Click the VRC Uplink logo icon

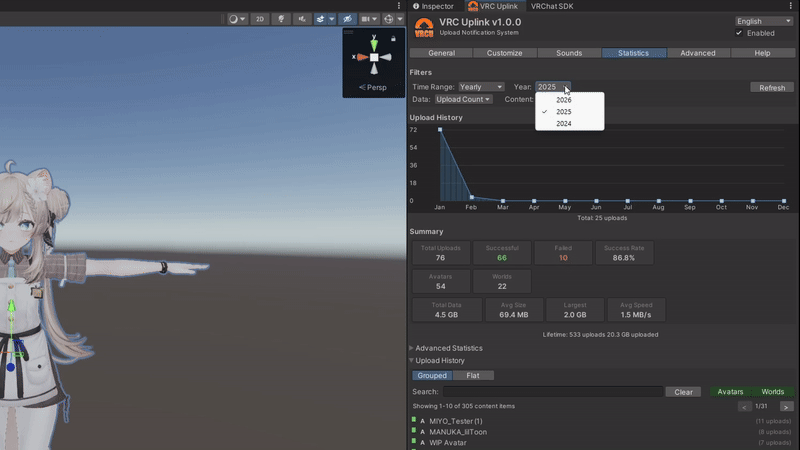pyautogui.click(x=424, y=27)
